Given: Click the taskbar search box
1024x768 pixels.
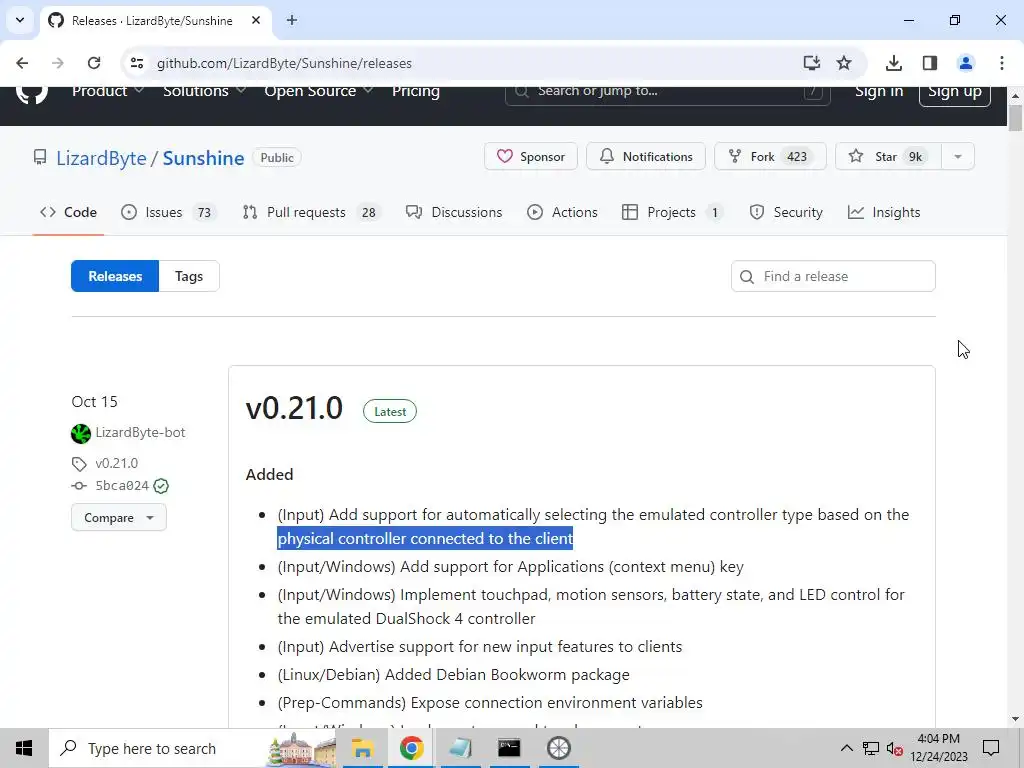Looking at the screenshot, I should pos(193,748).
